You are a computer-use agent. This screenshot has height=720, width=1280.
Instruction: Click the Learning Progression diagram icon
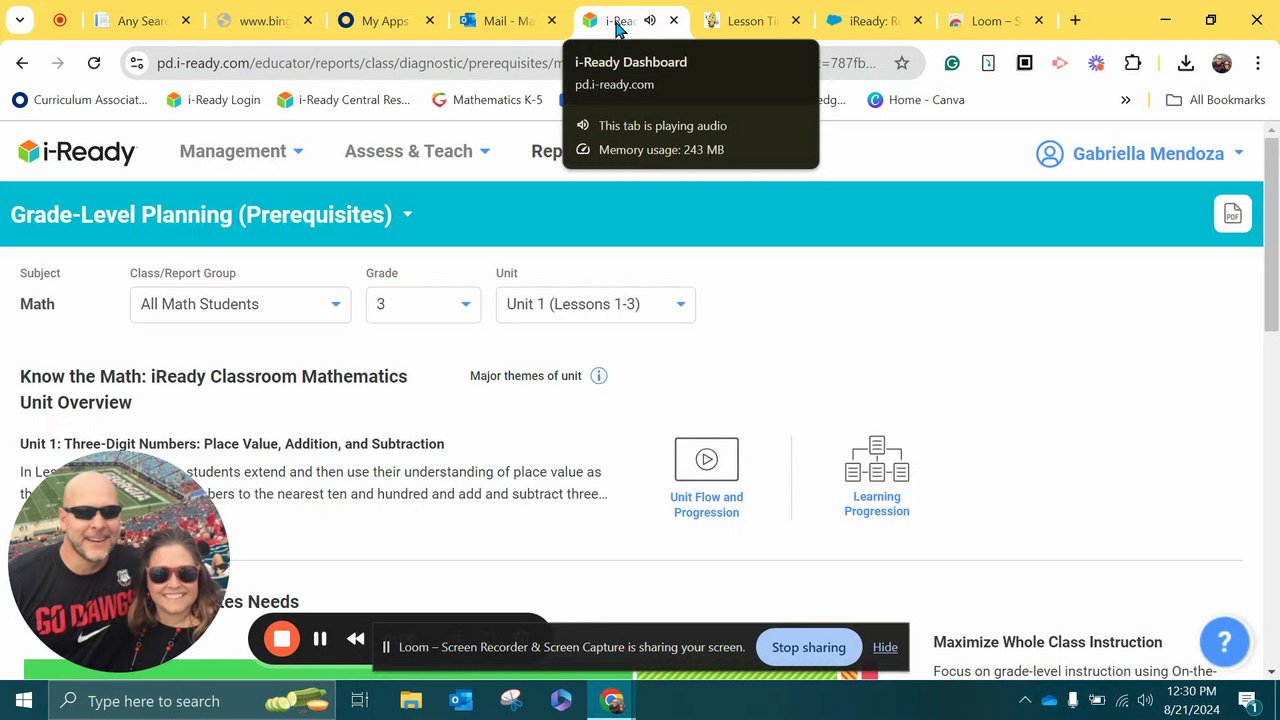[x=877, y=459]
